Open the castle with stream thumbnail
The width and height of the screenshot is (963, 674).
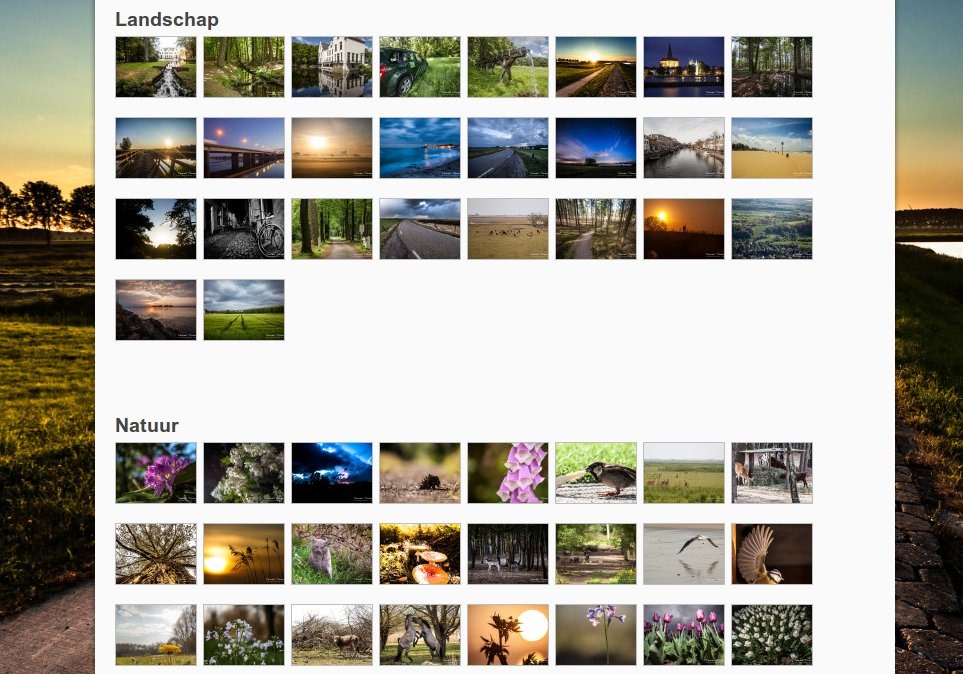tap(156, 67)
